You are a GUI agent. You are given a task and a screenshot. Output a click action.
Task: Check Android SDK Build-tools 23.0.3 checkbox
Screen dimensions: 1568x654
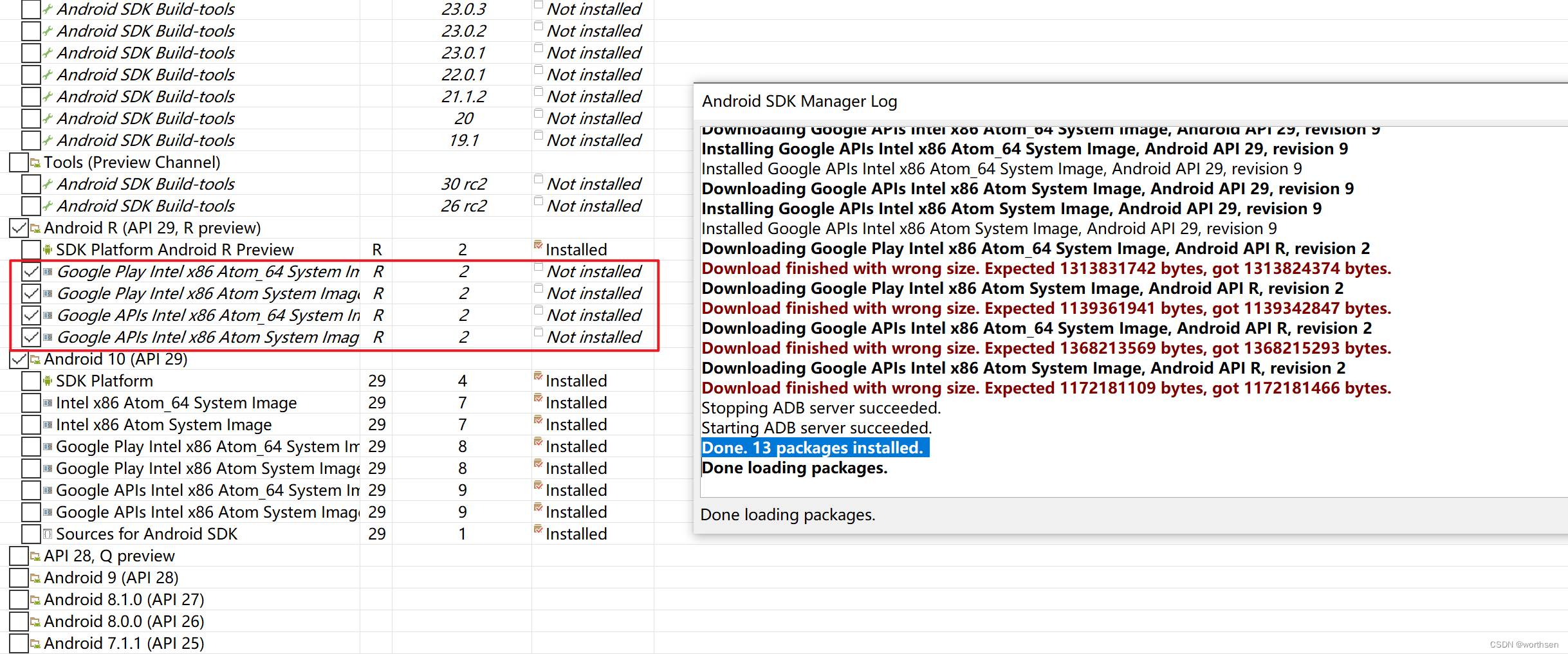coord(31,9)
